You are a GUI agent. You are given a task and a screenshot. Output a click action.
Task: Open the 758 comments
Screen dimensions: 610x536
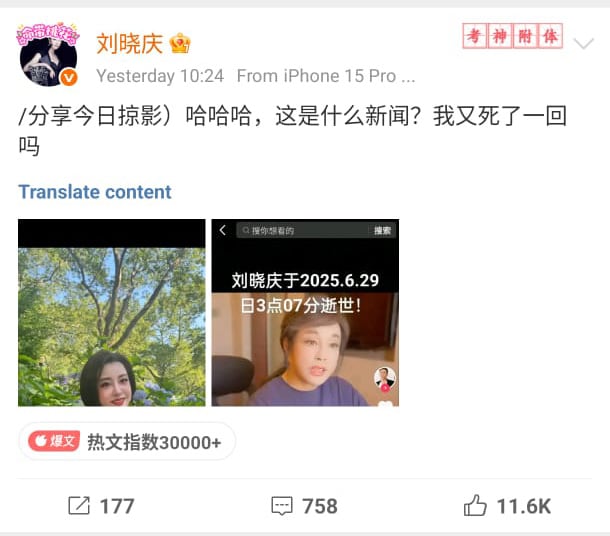(320, 506)
